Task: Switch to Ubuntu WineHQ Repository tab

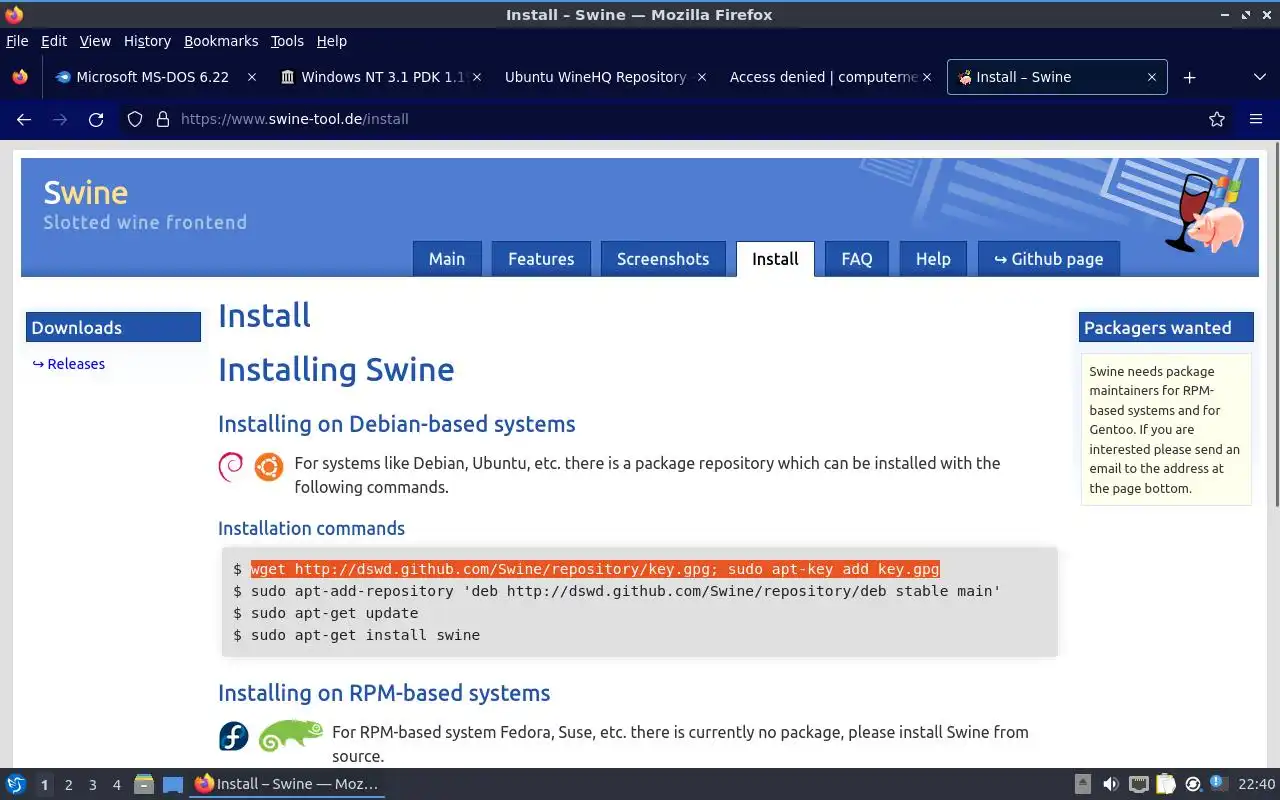Action: (595, 77)
